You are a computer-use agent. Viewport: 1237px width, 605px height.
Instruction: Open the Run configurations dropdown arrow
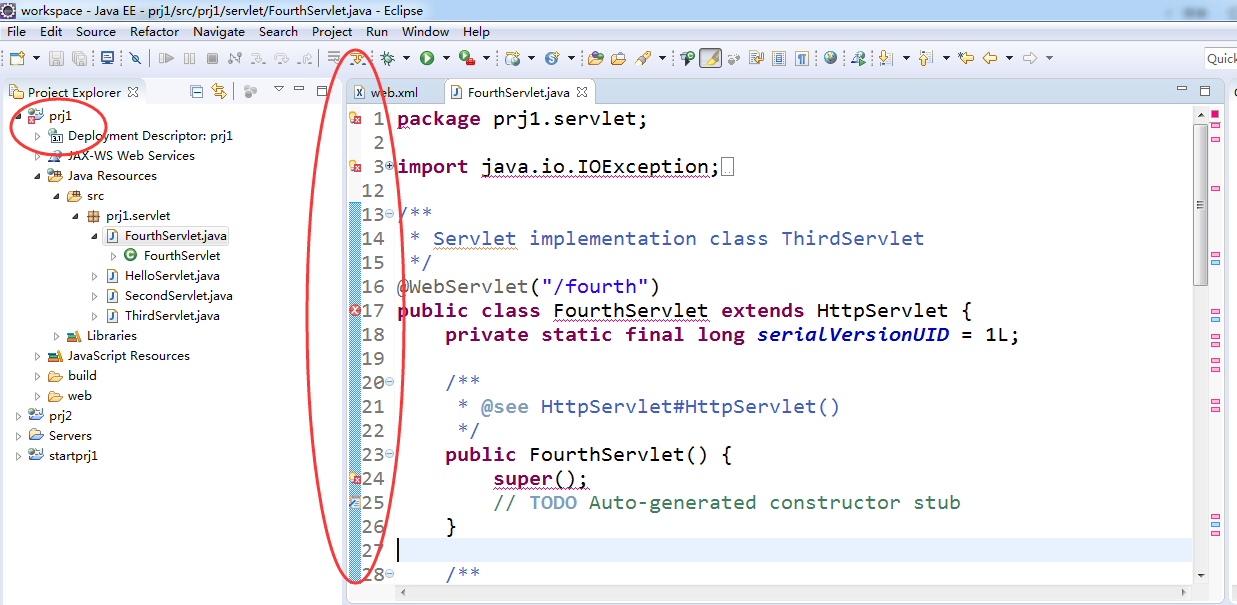click(x=445, y=58)
